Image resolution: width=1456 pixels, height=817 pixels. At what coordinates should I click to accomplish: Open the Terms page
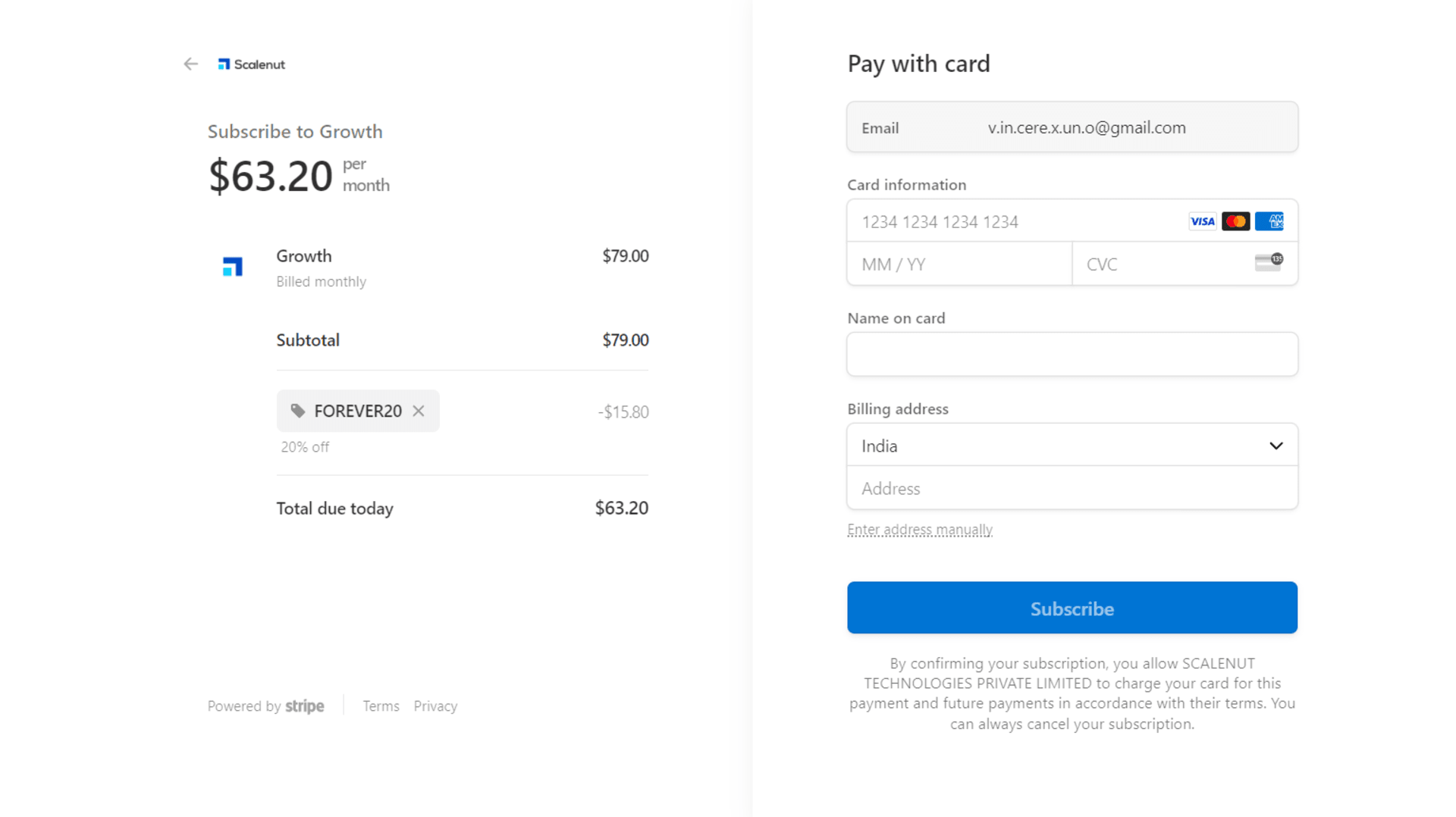(x=381, y=706)
